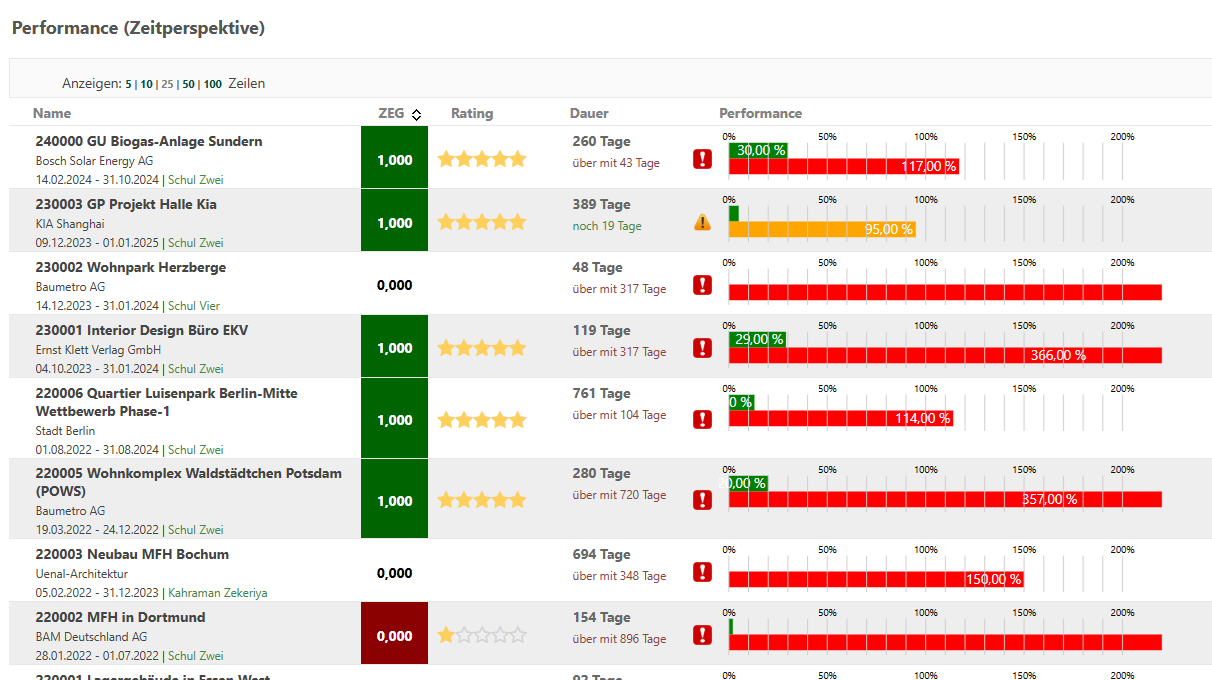This screenshot has width=1212, height=680.
Task: Show 100 rows per page
Action: (212, 84)
